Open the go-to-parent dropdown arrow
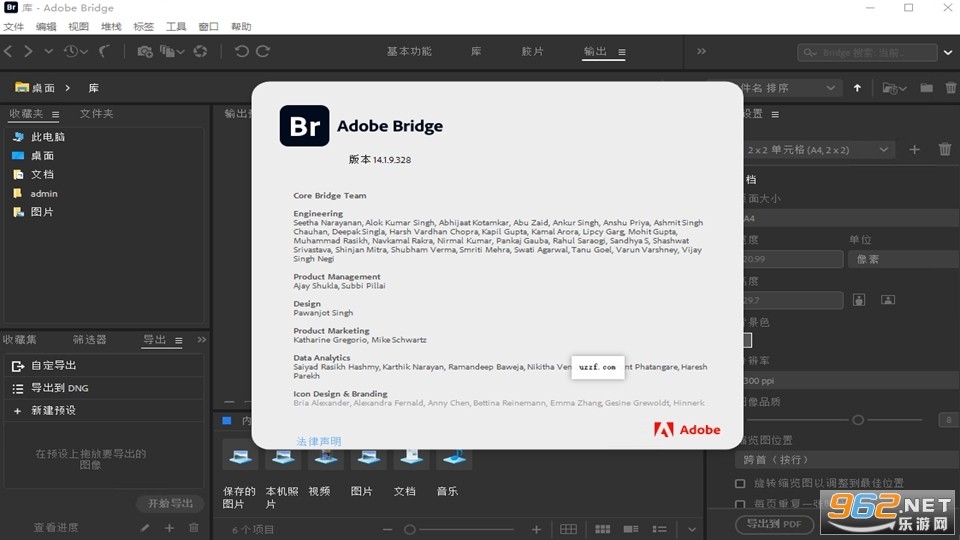Viewport: 960px width, 540px height. [48, 51]
